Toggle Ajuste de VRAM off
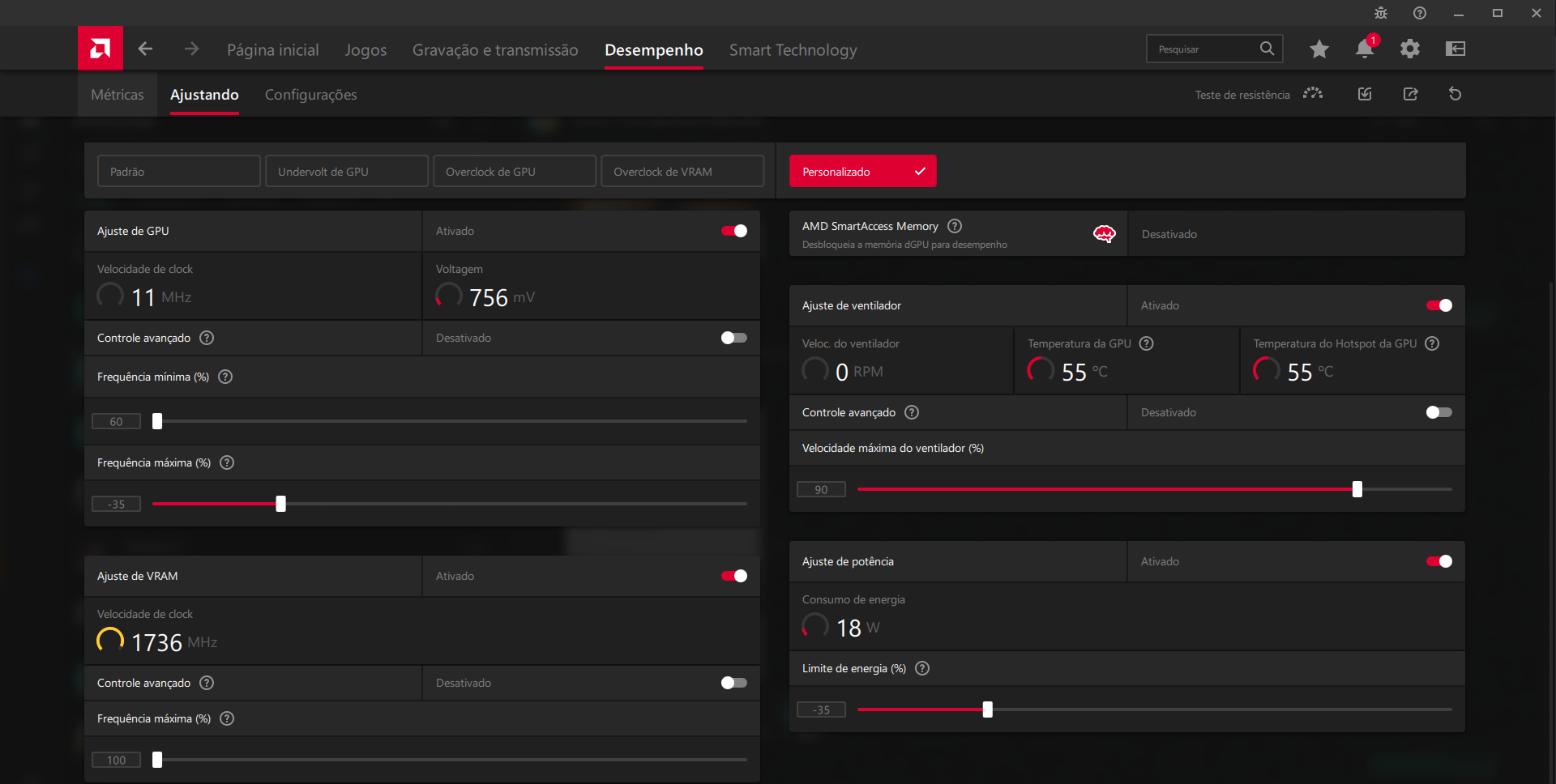Screen dimensions: 1556x784 [734, 576]
